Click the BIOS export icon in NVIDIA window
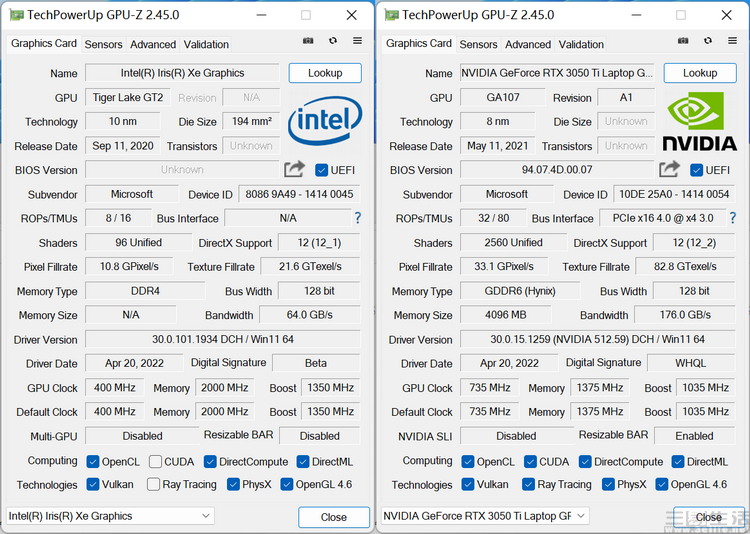 click(x=670, y=169)
